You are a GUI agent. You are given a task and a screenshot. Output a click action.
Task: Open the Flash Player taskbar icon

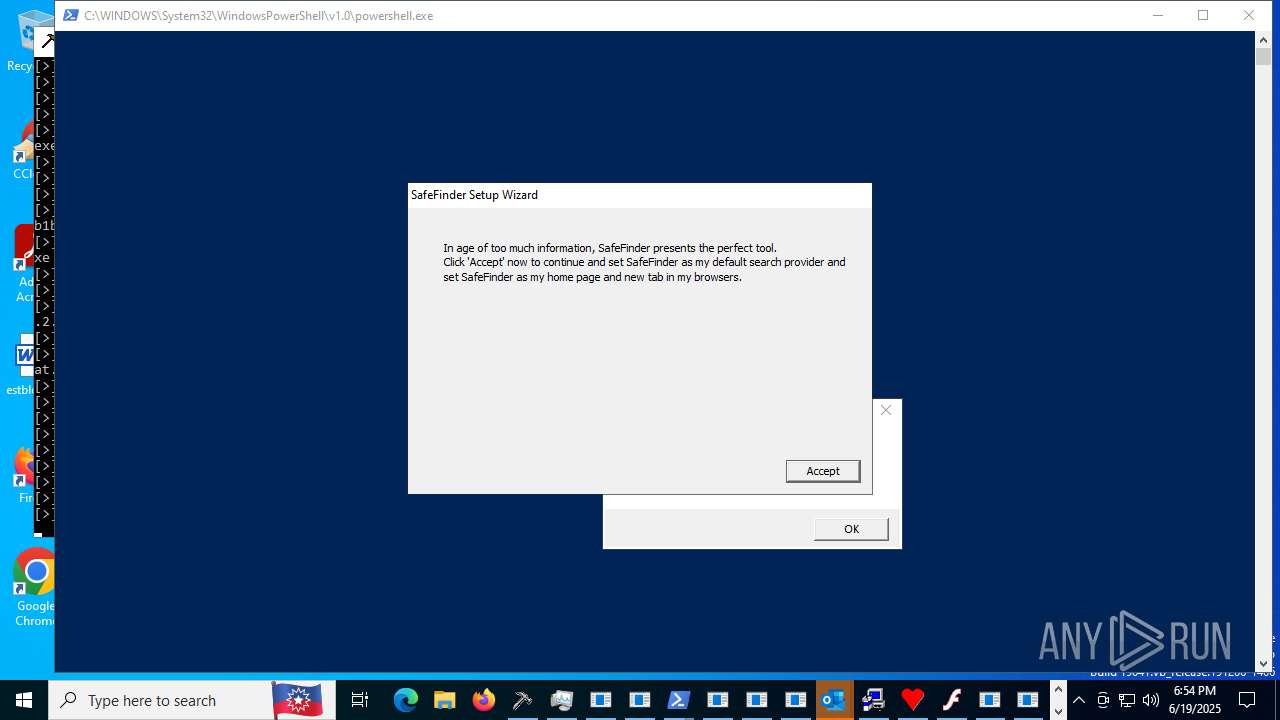pos(951,700)
